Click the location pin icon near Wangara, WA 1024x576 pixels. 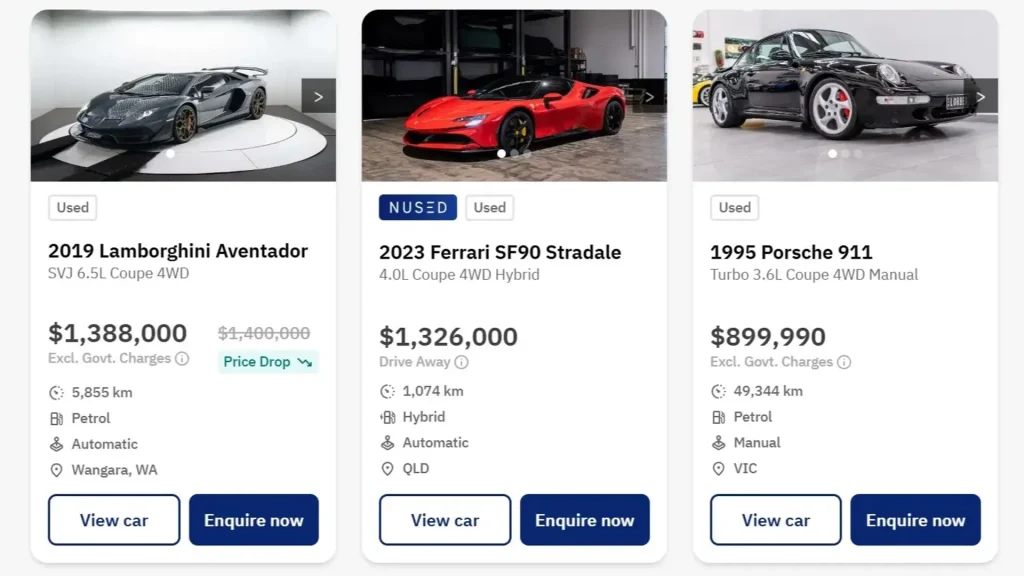(x=57, y=469)
